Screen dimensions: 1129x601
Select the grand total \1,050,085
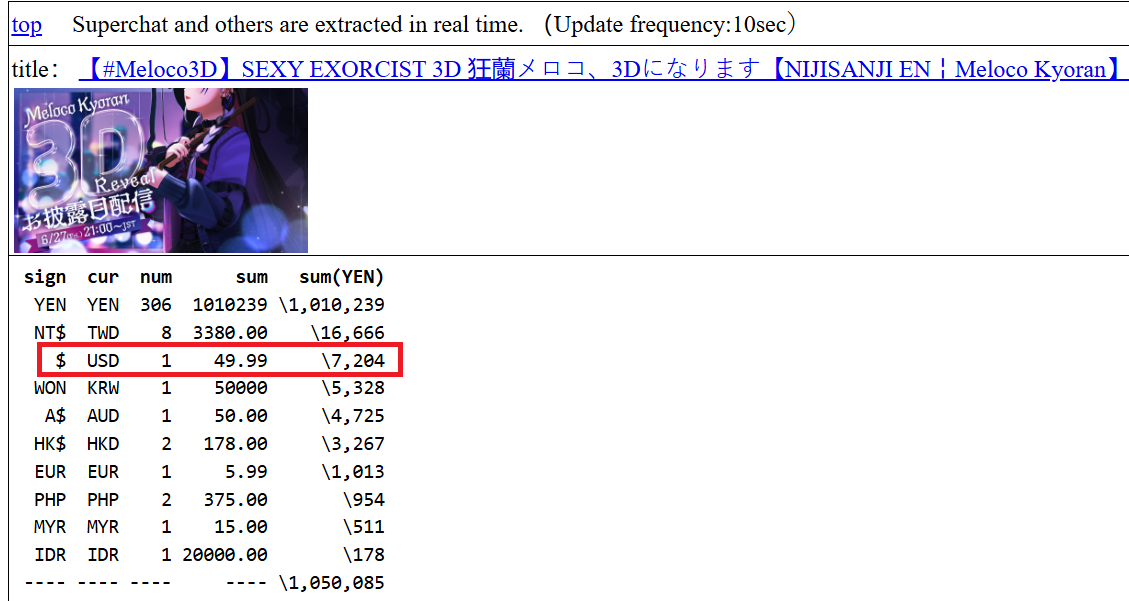point(331,583)
